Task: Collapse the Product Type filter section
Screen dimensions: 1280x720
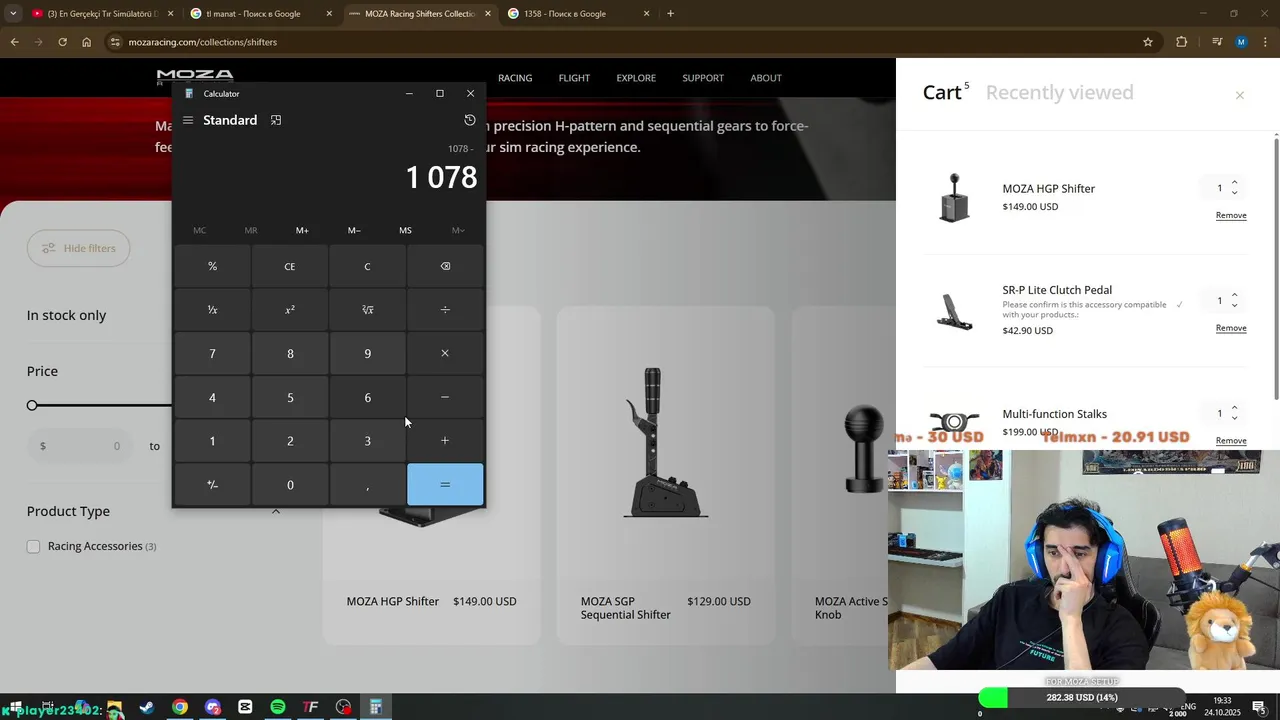Action: [x=276, y=511]
